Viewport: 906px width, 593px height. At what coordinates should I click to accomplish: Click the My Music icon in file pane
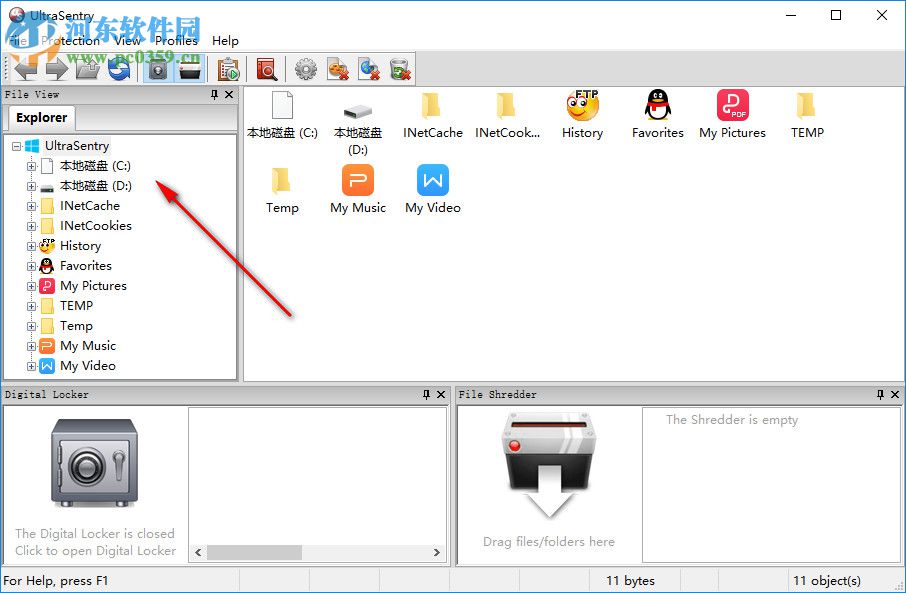click(358, 180)
